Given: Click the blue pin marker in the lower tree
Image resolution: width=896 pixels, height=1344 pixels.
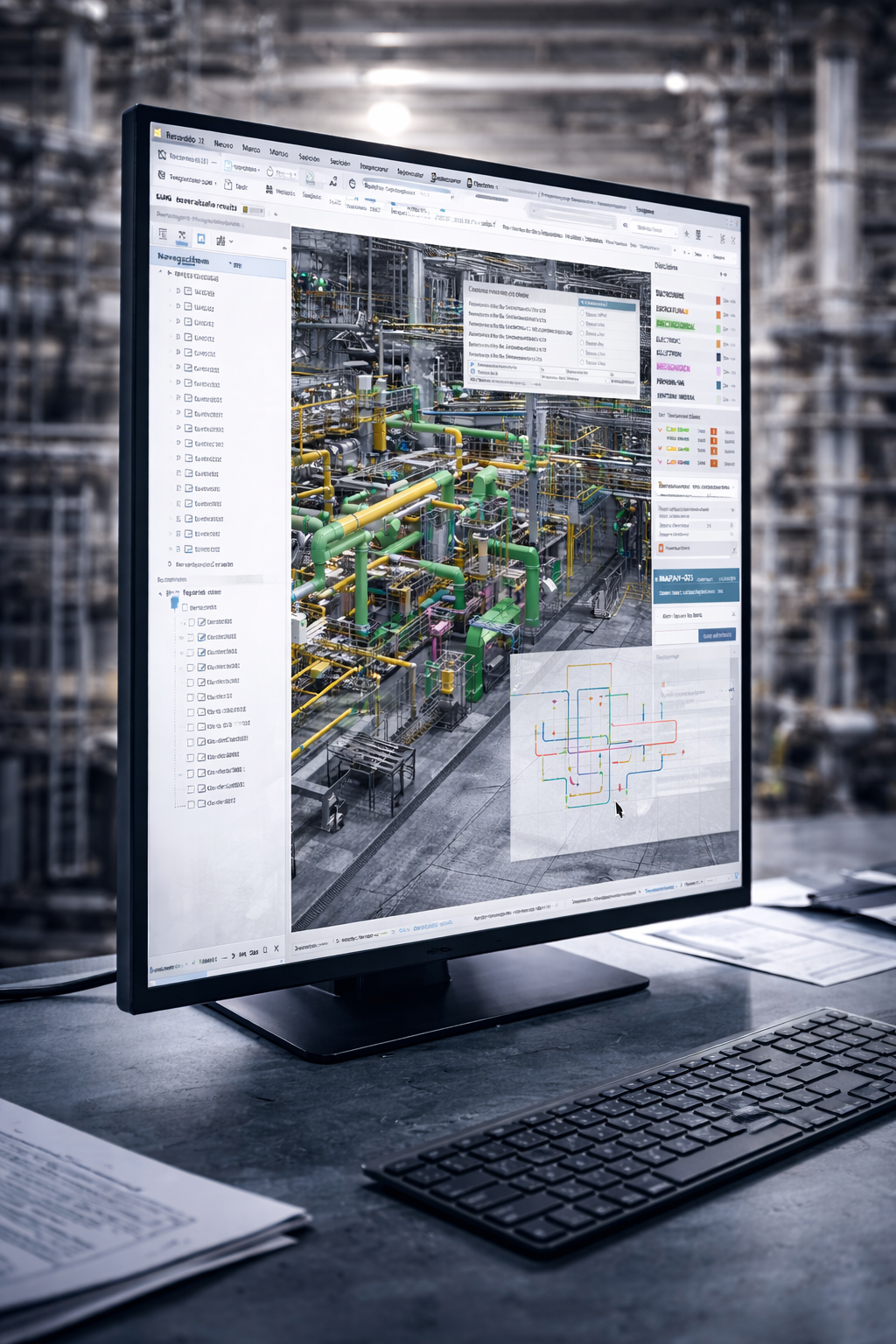Looking at the screenshot, I should [174, 603].
